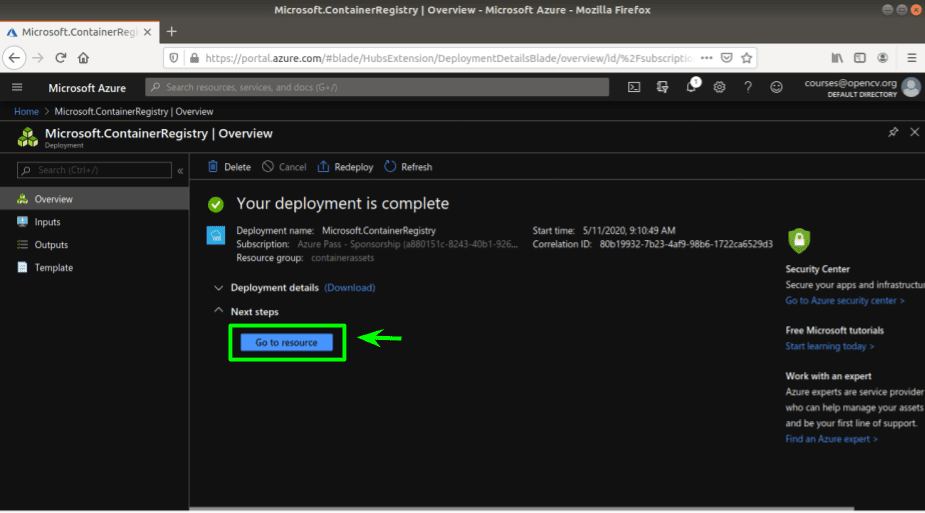
Task: Open Go to Azure security center link
Action: [844, 301]
